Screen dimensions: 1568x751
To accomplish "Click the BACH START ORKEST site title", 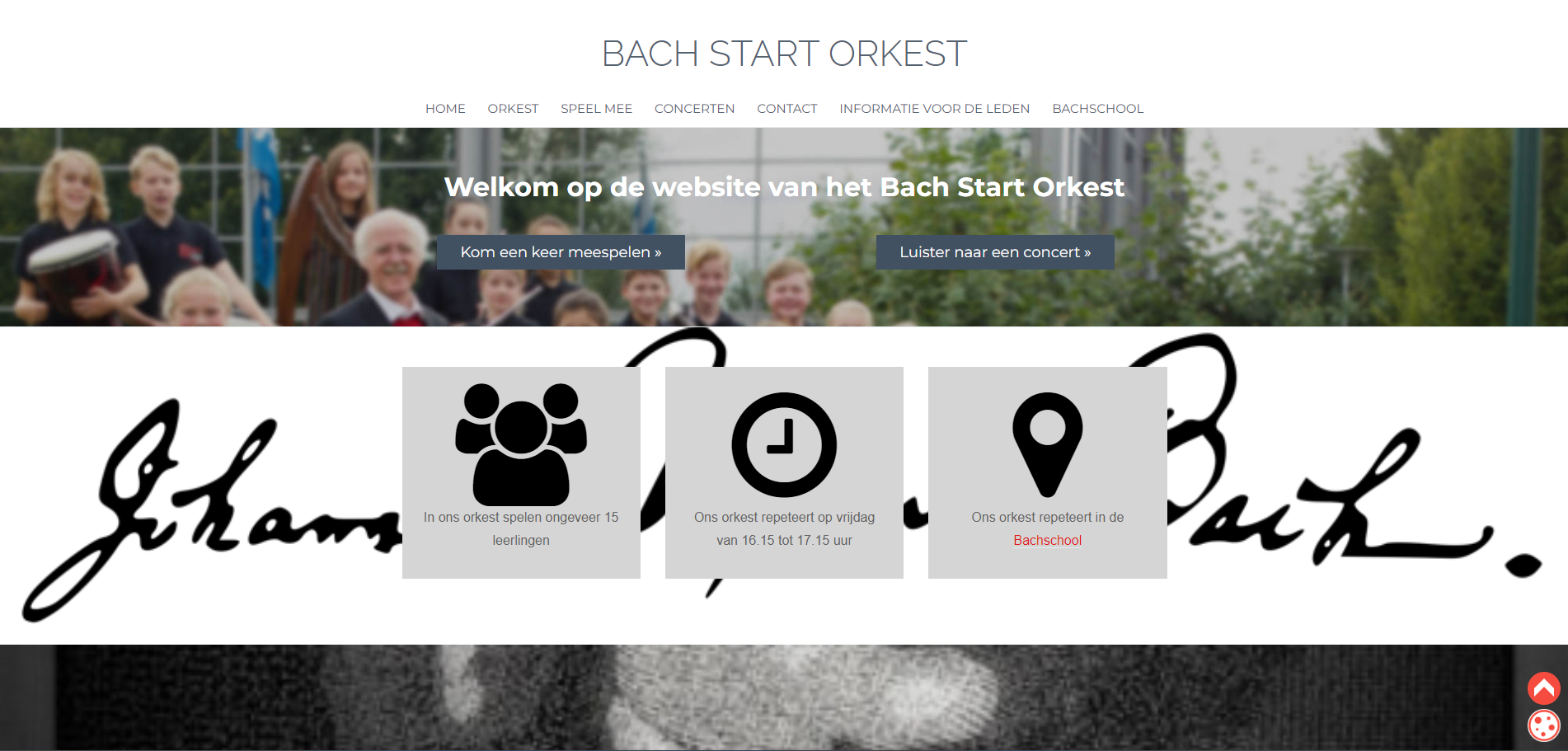I will click(784, 54).
